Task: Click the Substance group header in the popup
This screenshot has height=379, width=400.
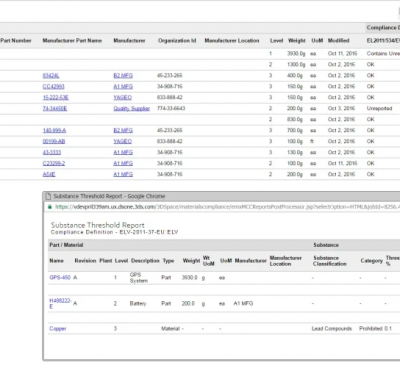Action: pyautogui.click(x=326, y=245)
